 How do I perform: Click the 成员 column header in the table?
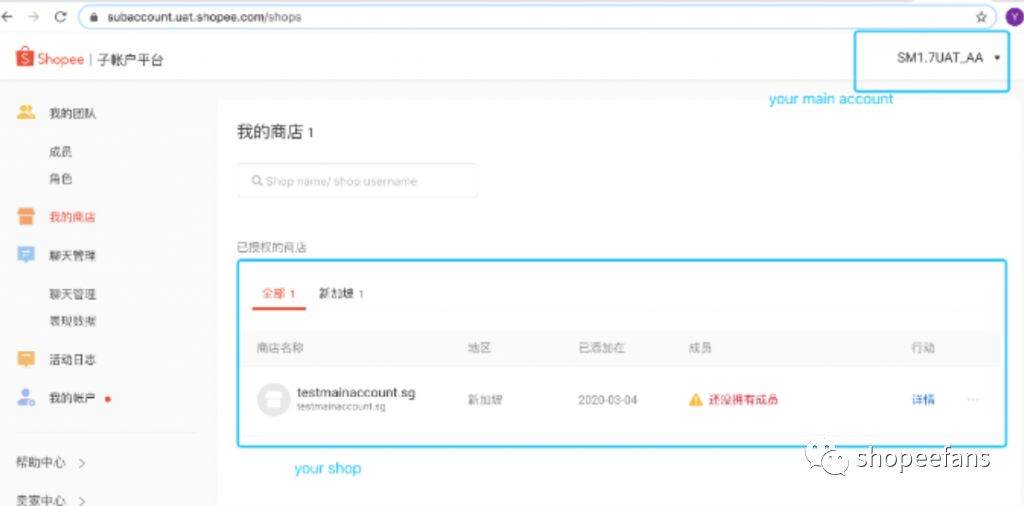click(700, 348)
